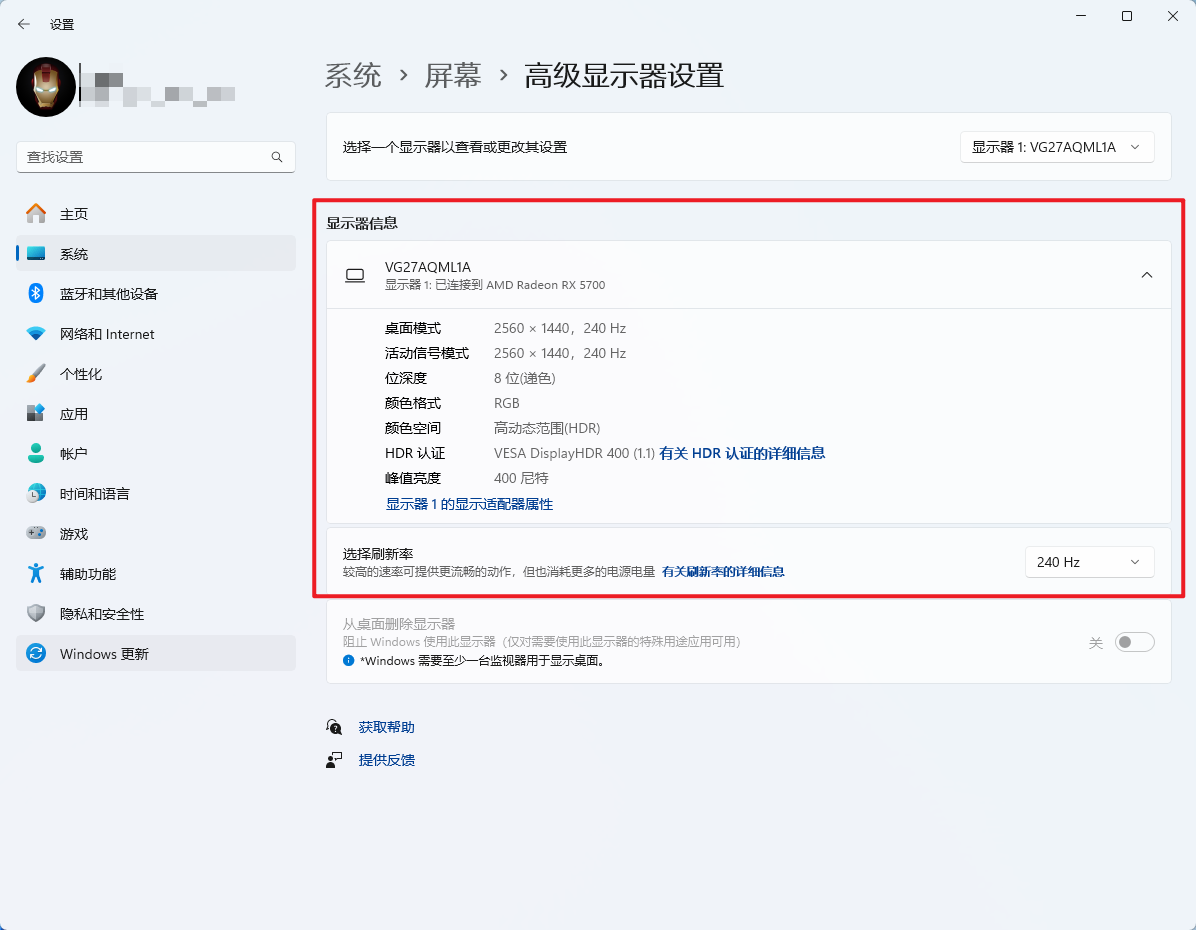The width and height of the screenshot is (1196, 930).
Task: Click the 桌面模式 value 2560 × 1440, 240 Hz
Action: [x=560, y=329]
